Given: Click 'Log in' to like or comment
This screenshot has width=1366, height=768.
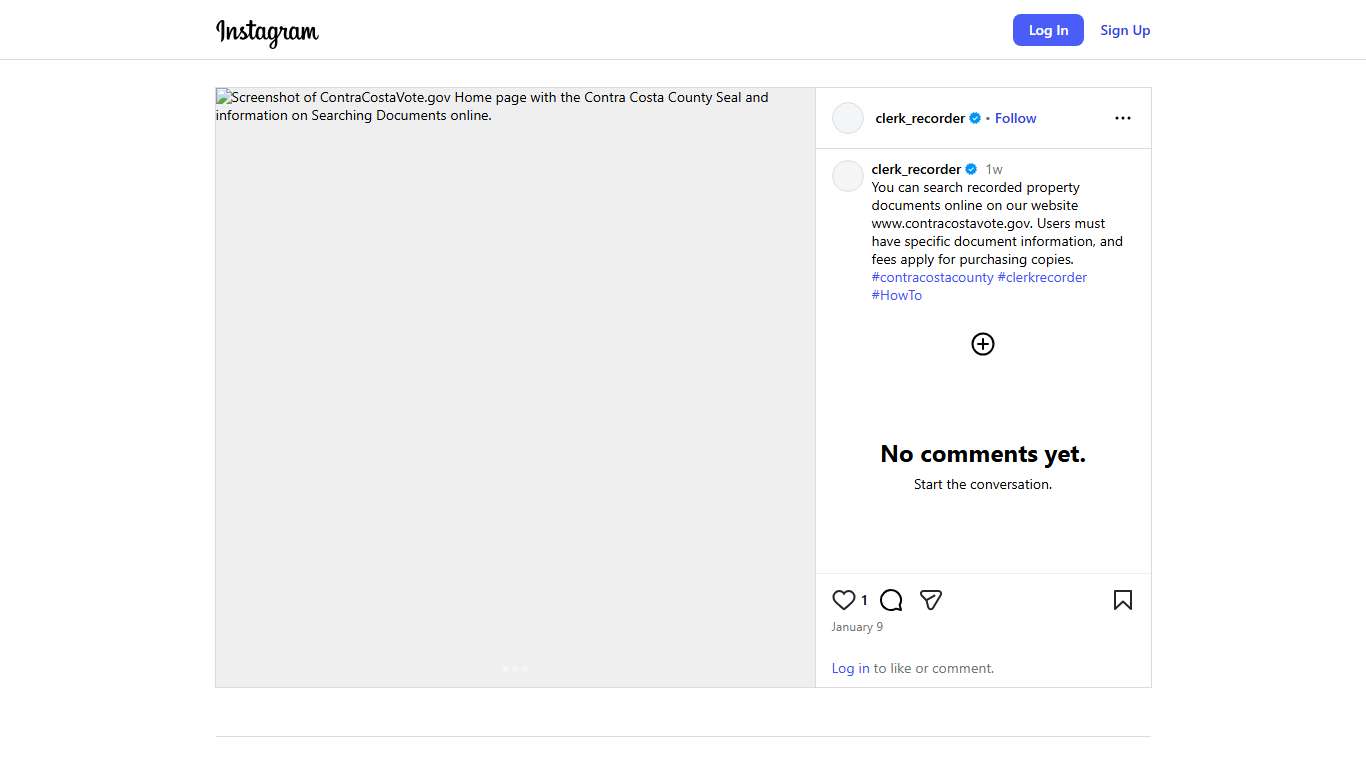Looking at the screenshot, I should 850,668.
